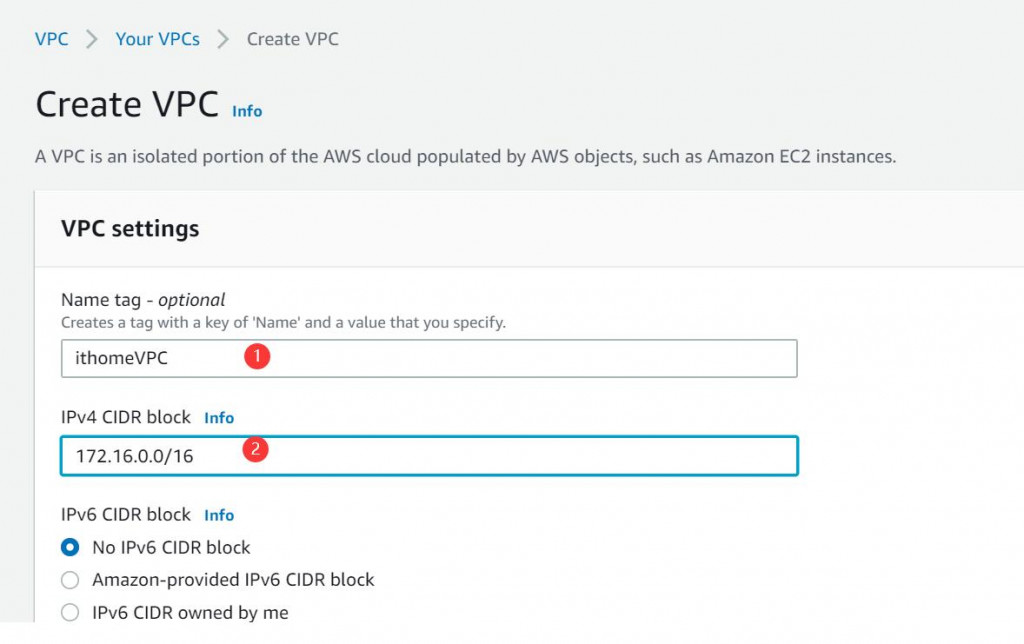Click the VPC settings panel header
1024x644 pixels.
[x=130, y=229]
